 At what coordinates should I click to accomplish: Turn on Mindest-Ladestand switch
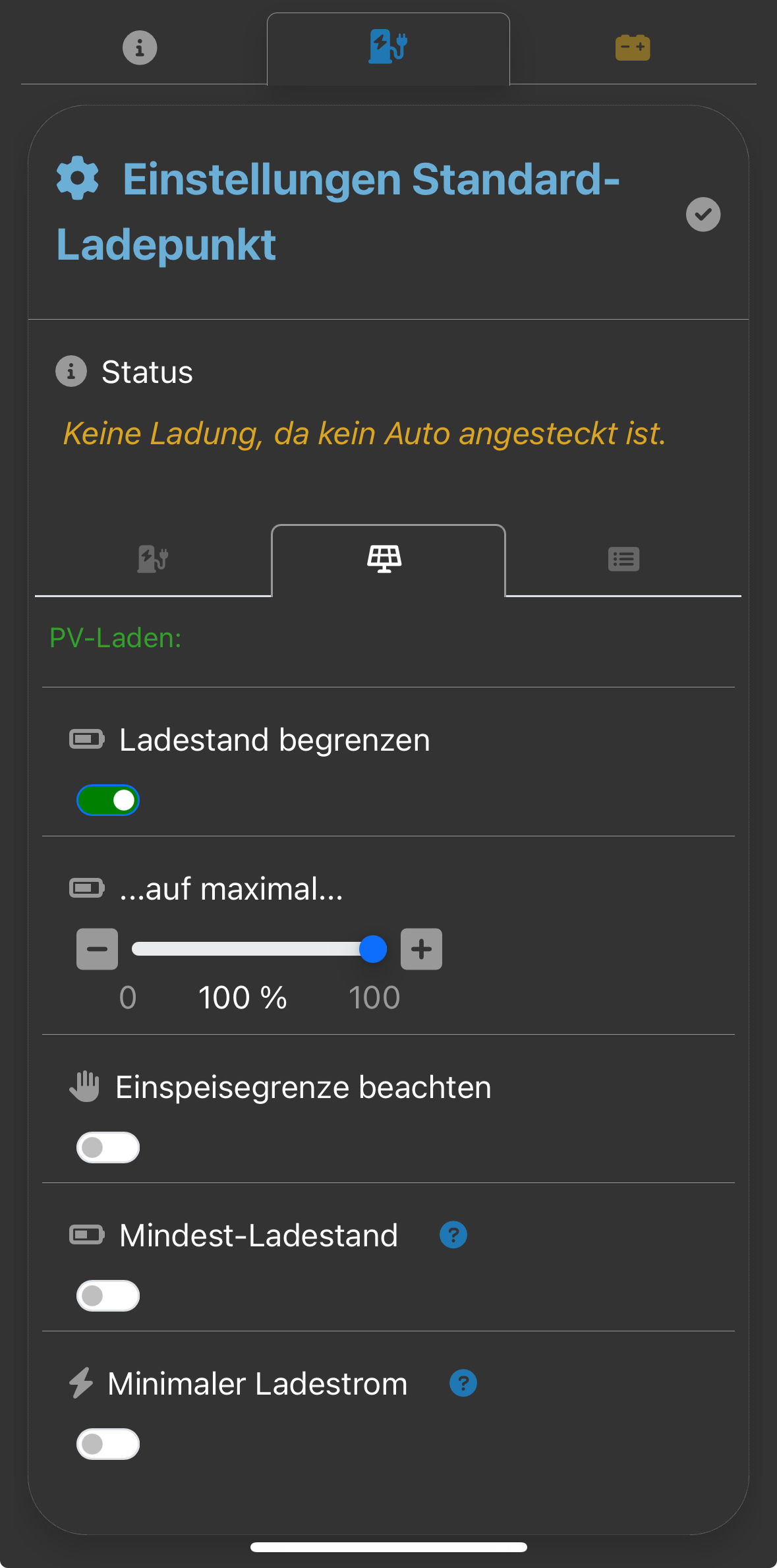(x=108, y=1296)
